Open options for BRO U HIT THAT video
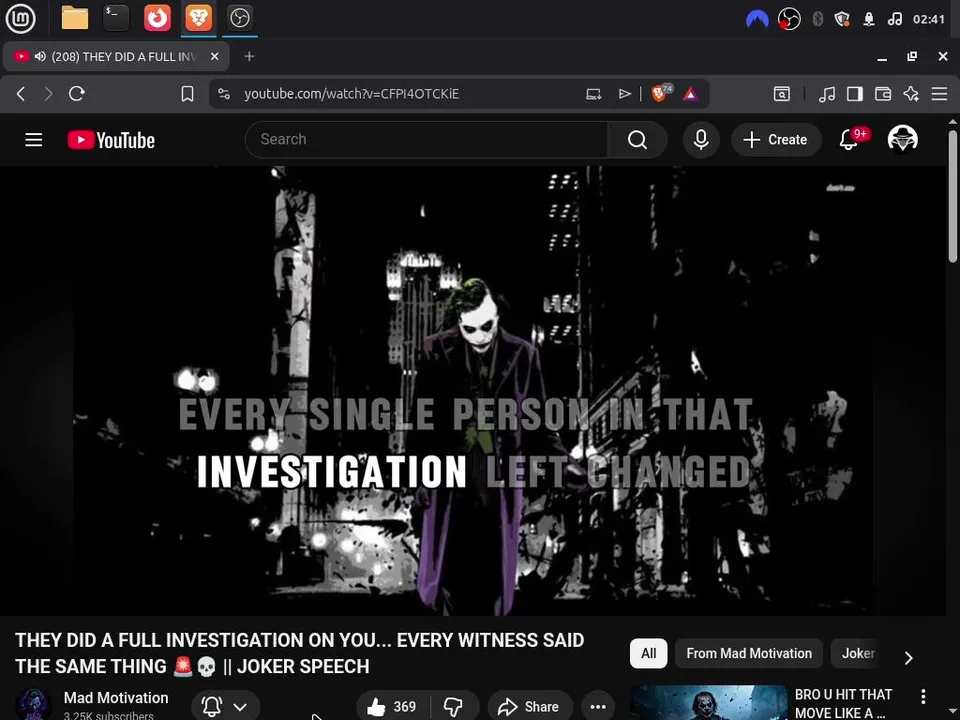The width and height of the screenshot is (960, 720). 923,696
